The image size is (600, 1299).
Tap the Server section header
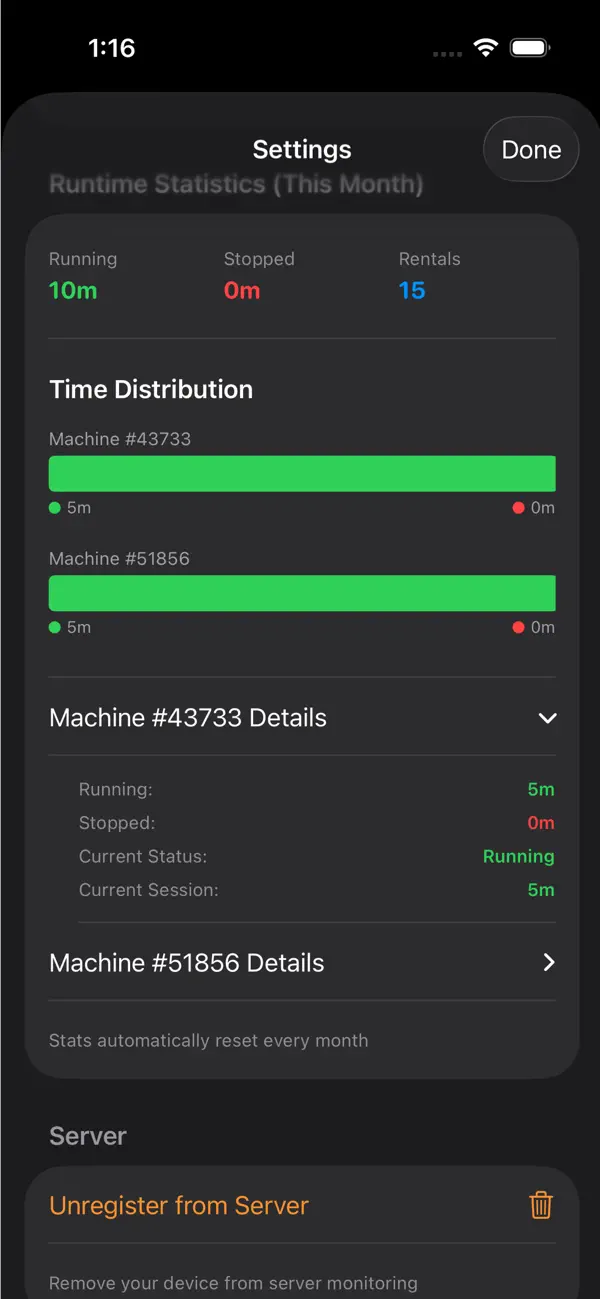tap(87, 1135)
